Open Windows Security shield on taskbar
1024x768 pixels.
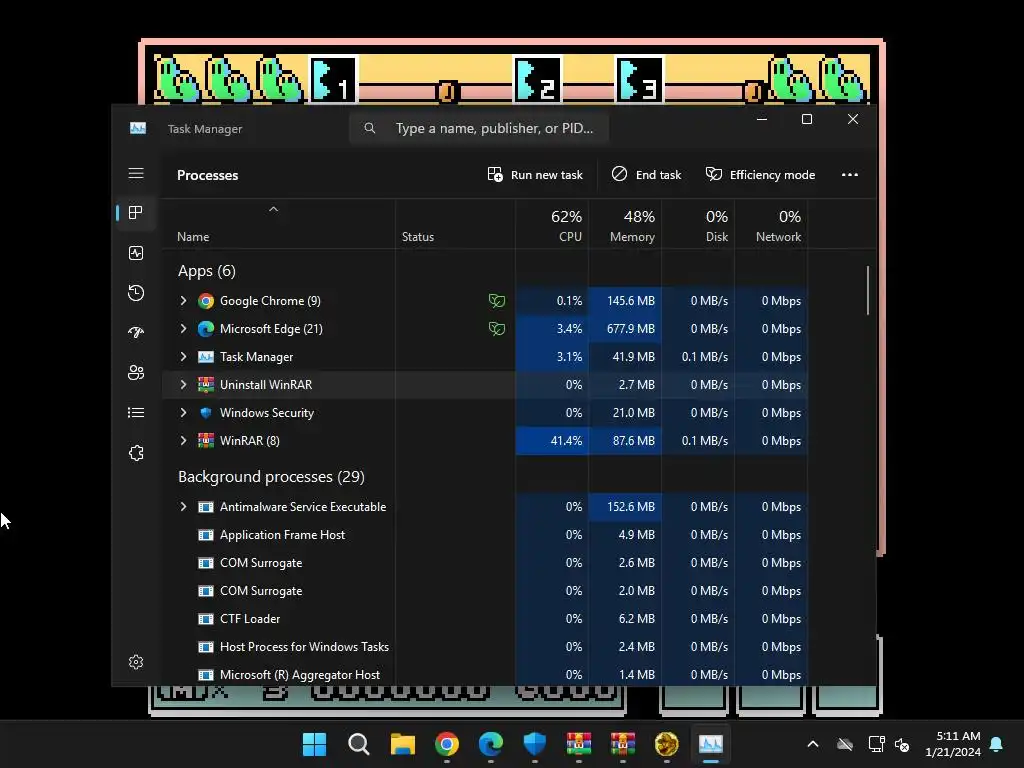(x=535, y=744)
